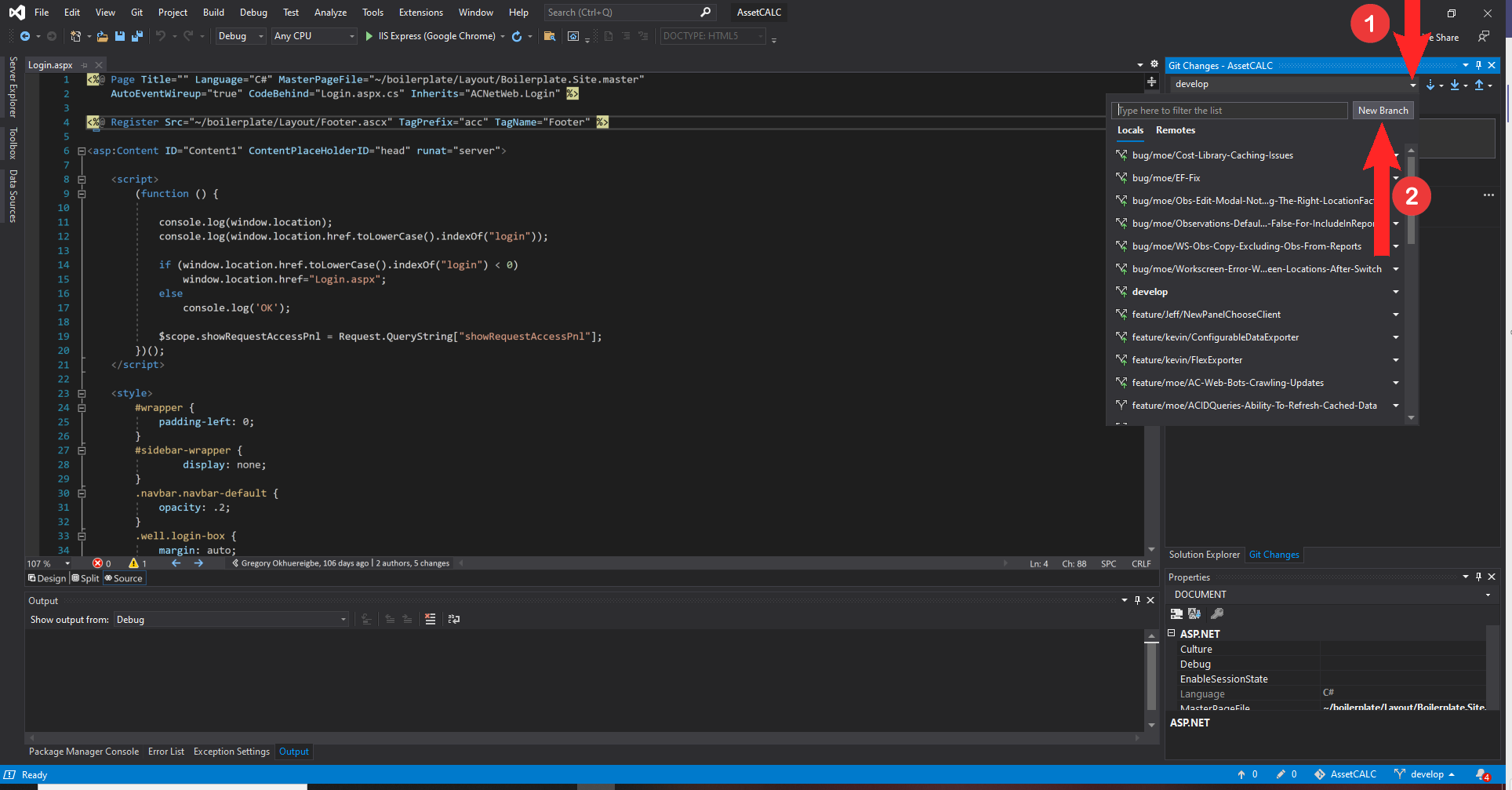Switch to Design view
This screenshot has width=1512, height=790.
(47, 578)
